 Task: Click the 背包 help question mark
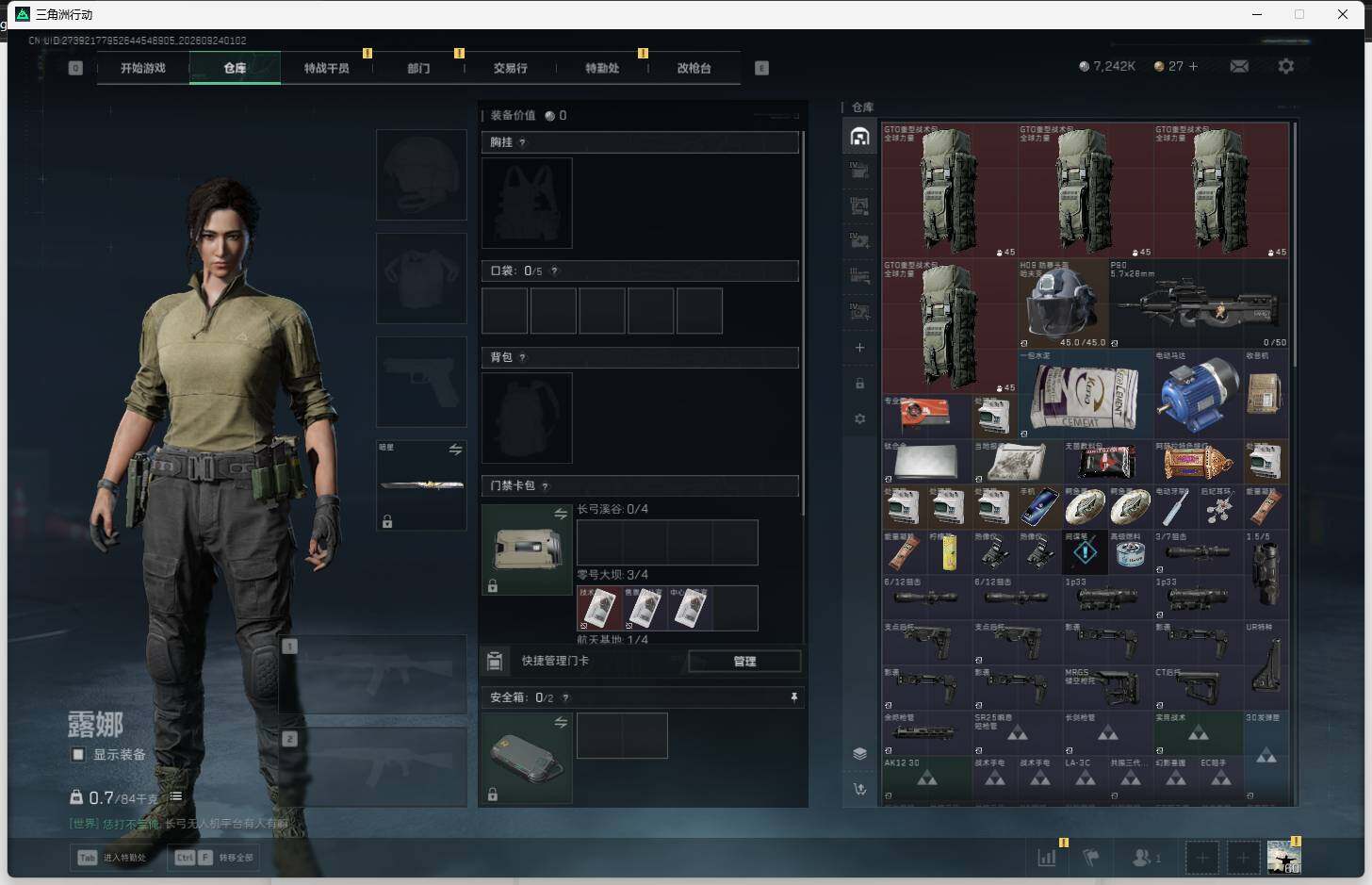[x=522, y=357]
